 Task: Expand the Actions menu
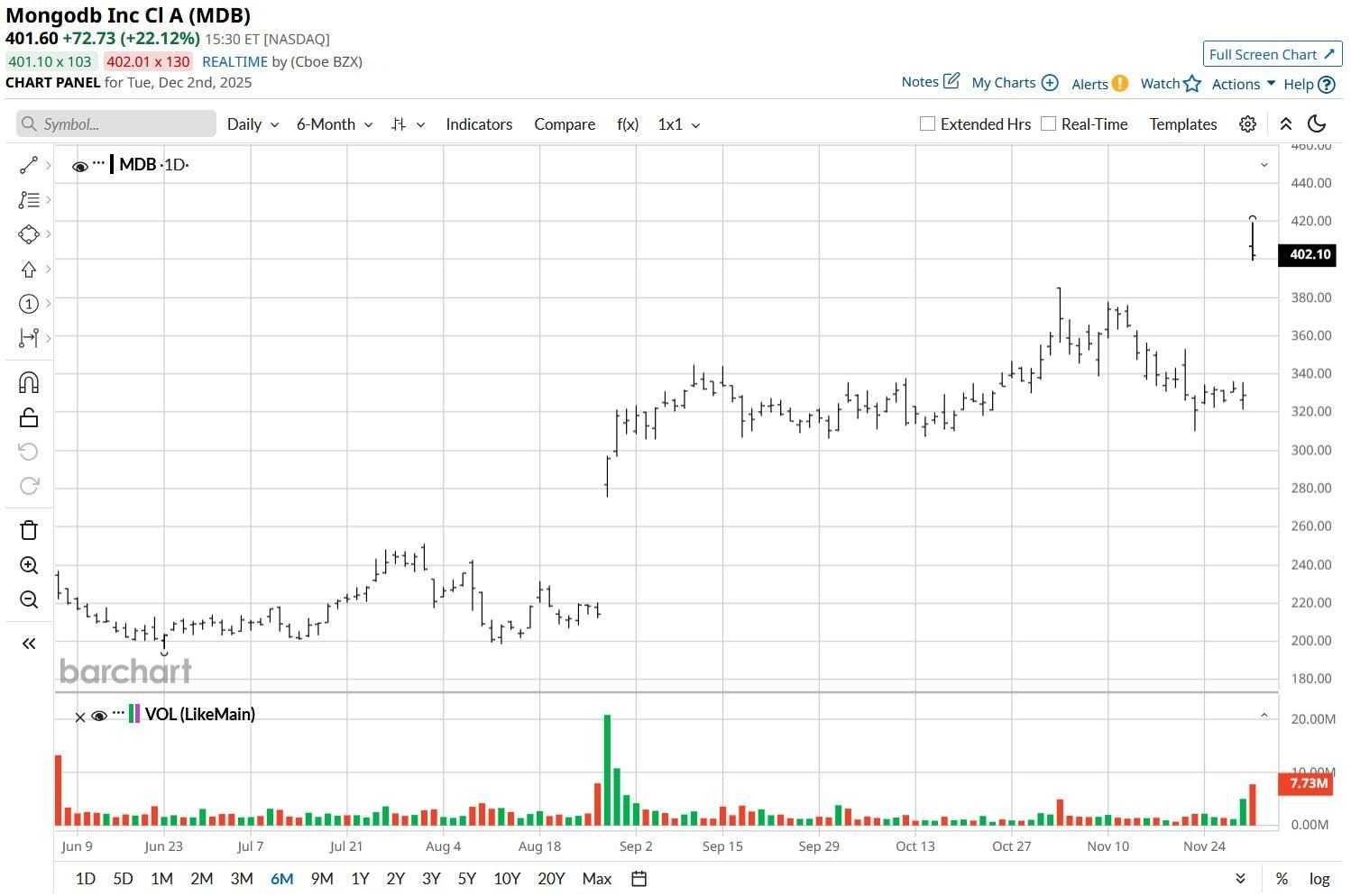coord(1241,83)
